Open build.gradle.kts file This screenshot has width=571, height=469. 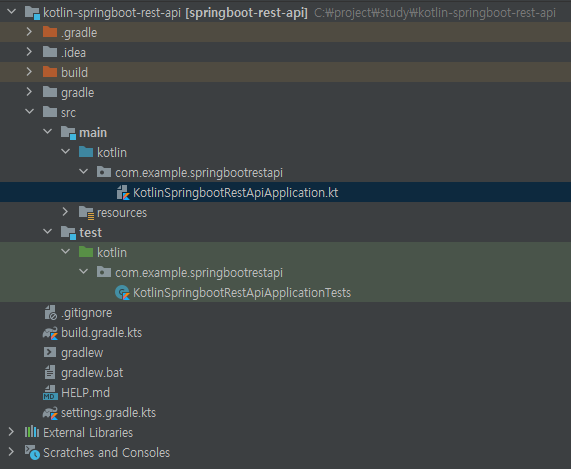click(101, 333)
